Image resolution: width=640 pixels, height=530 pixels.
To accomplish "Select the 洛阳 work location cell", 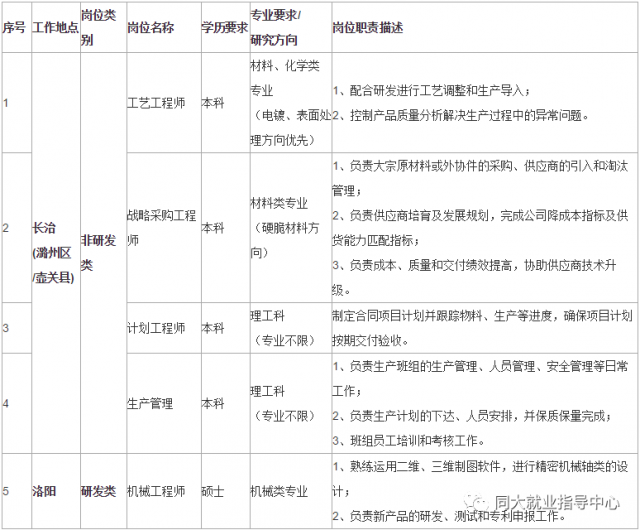I will pos(45,491).
